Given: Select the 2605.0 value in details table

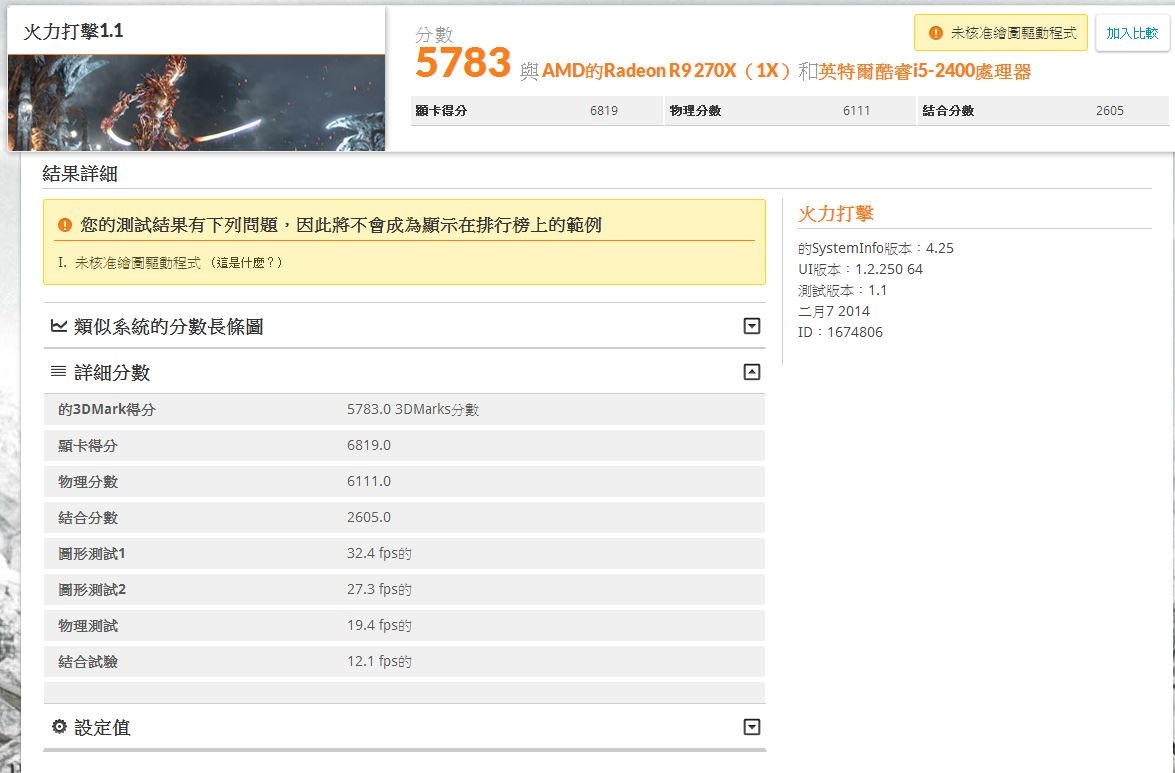Looking at the screenshot, I should pyautogui.click(x=369, y=517).
